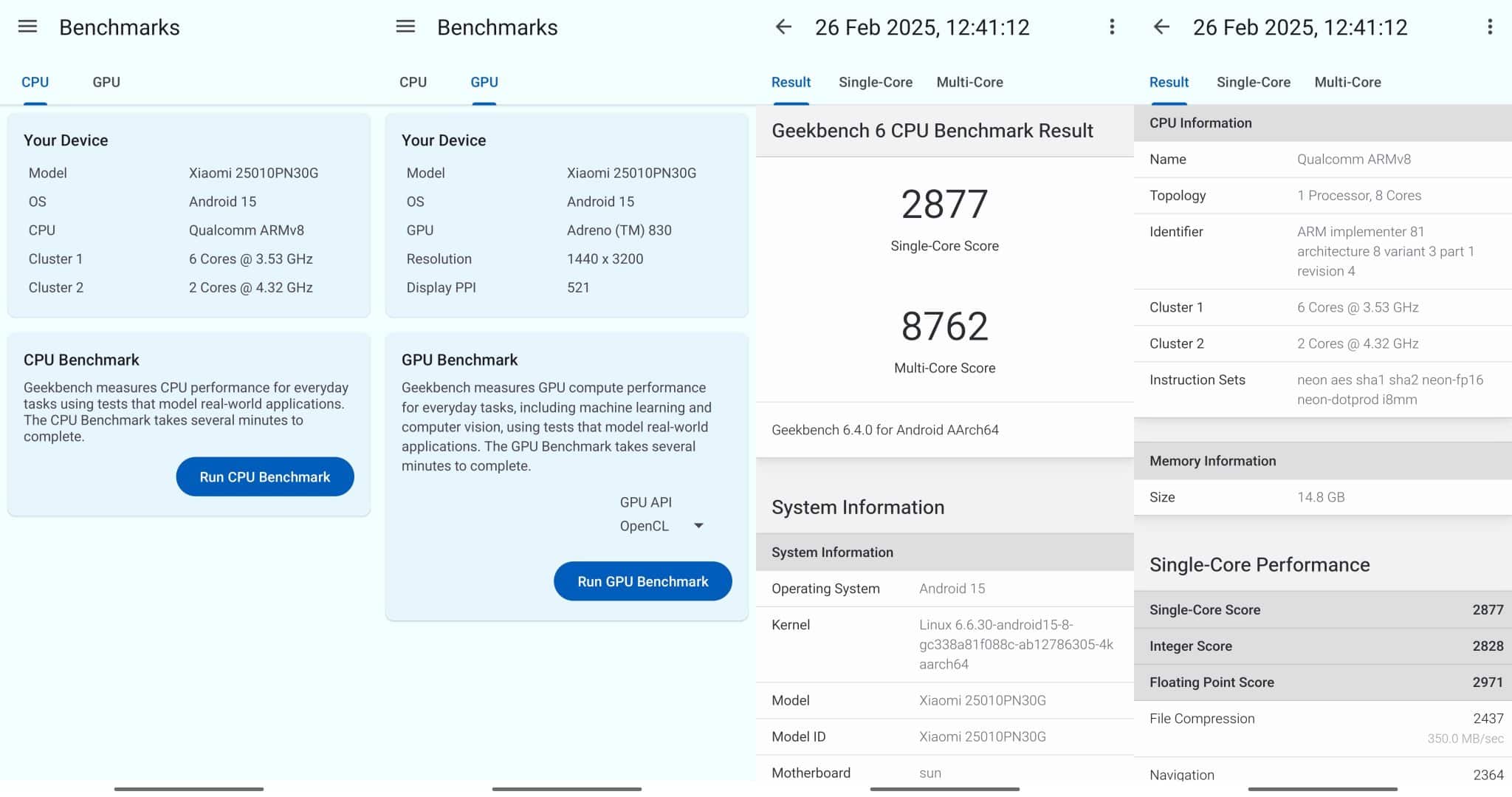
Task: Tap Topology value 1 Processor, 8 Cores
Action: tap(1359, 196)
